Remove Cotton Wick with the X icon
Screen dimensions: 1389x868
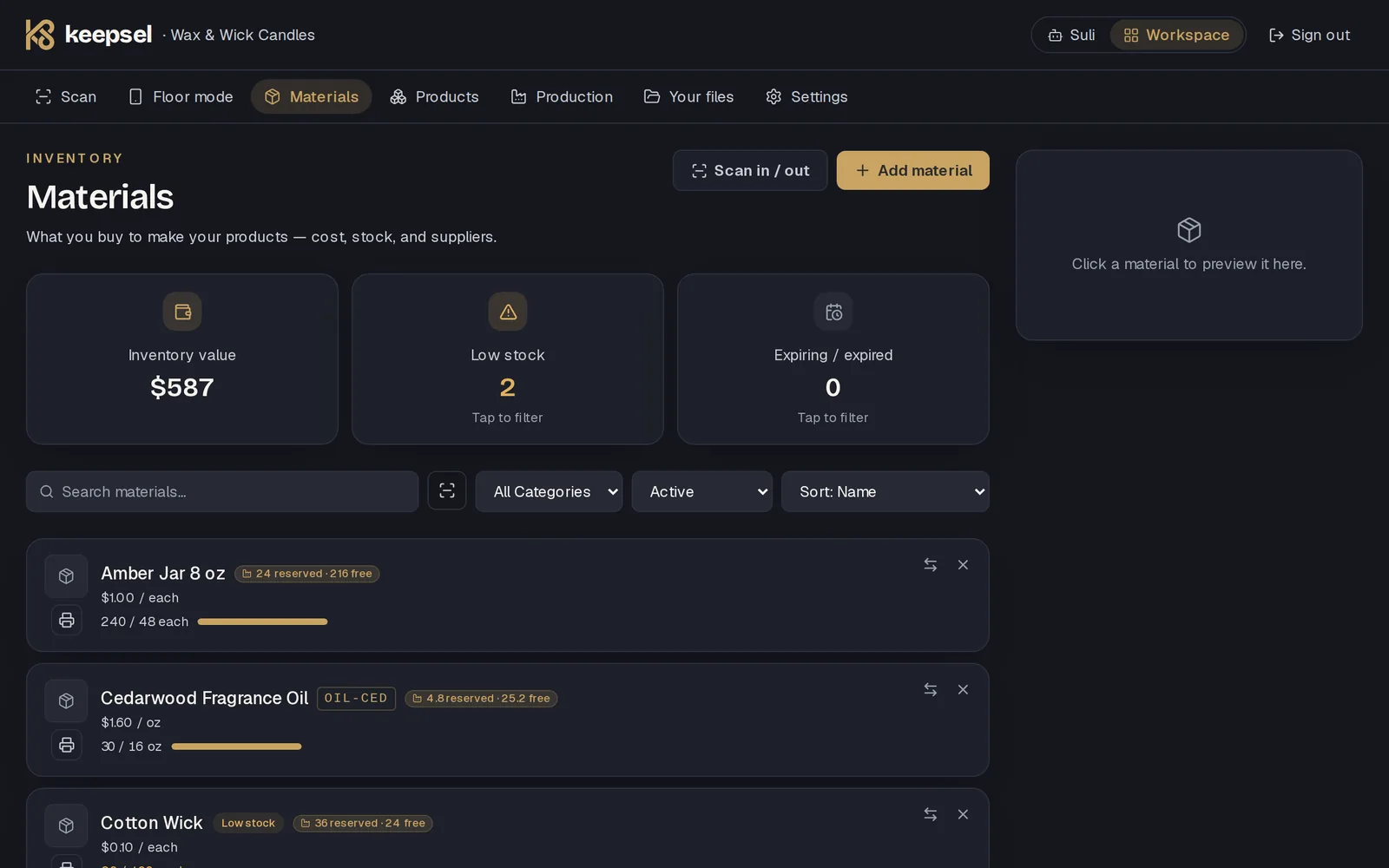tap(963, 815)
